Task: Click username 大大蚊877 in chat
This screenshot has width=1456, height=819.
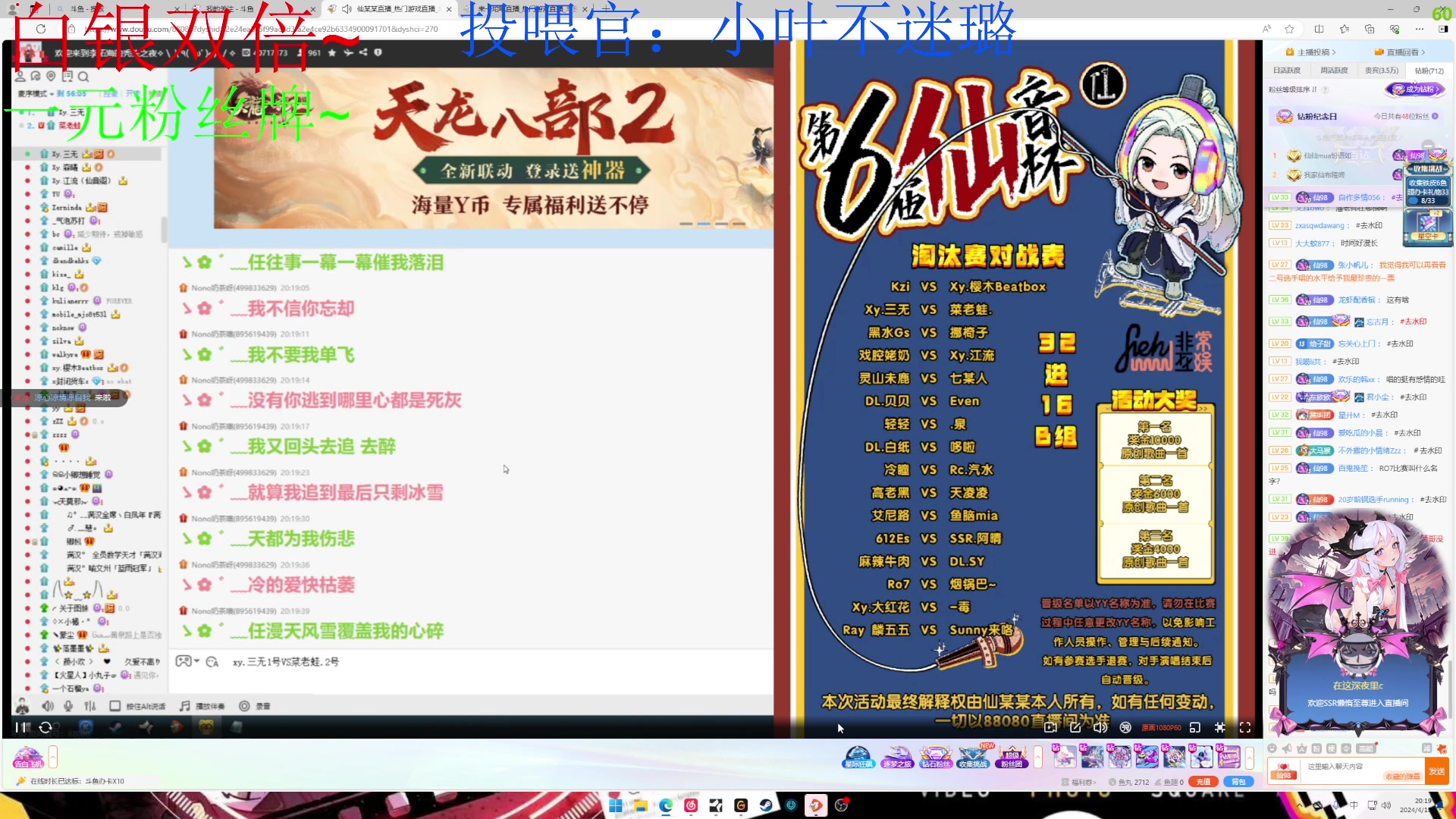Action: [x=1312, y=243]
